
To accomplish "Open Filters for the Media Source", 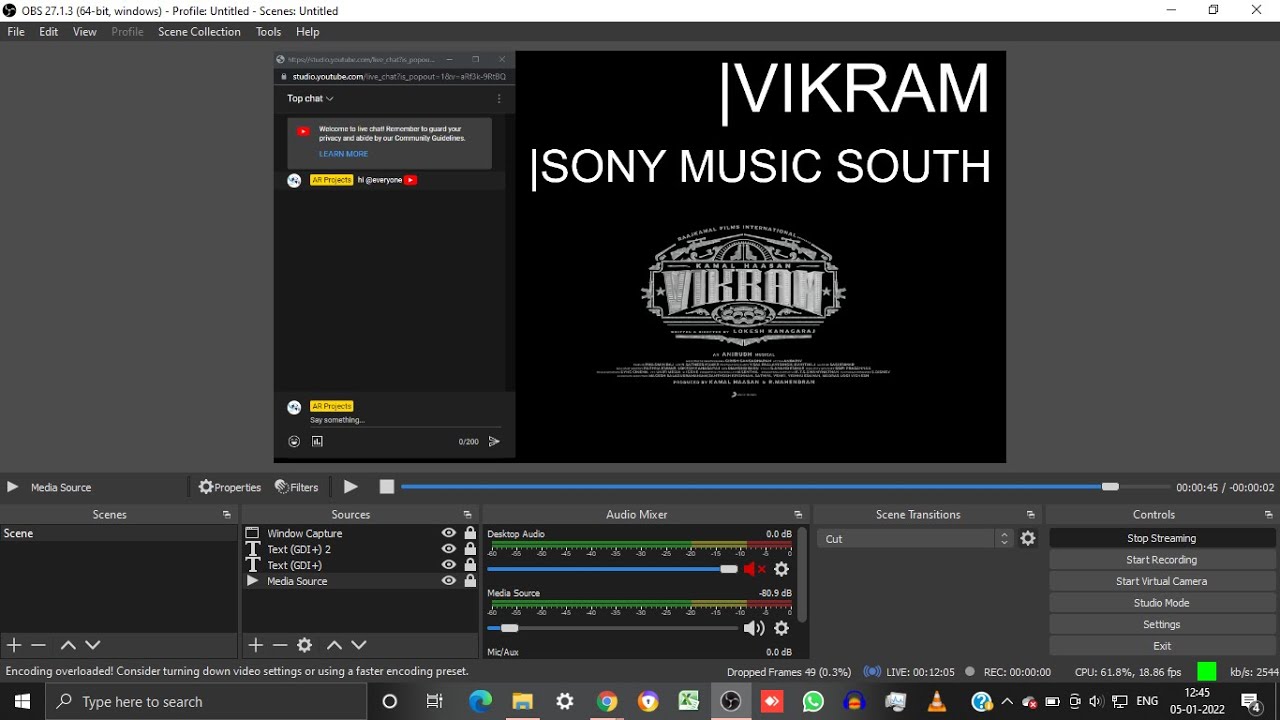I will pyautogui.click(x=297, y=487).
